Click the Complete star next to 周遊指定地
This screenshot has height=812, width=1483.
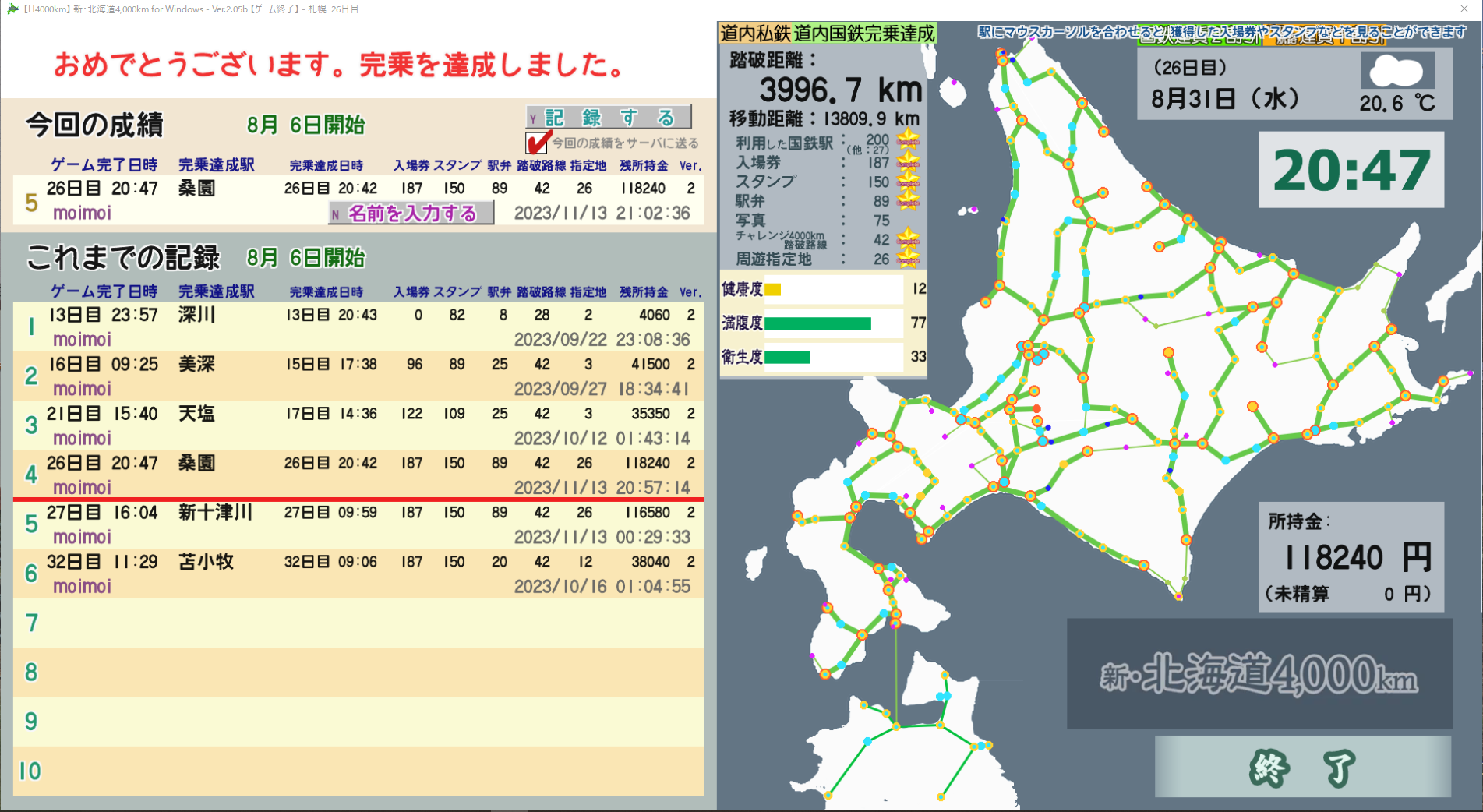[909, 258]
